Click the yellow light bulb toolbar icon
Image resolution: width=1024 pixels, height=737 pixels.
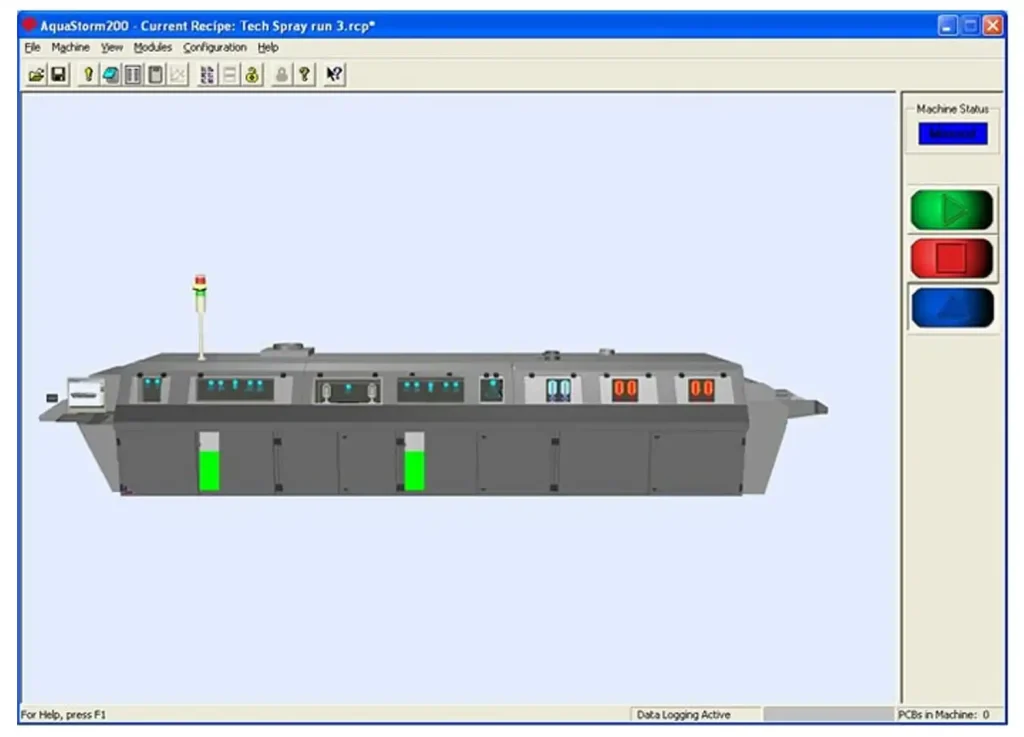pos(88,75)
